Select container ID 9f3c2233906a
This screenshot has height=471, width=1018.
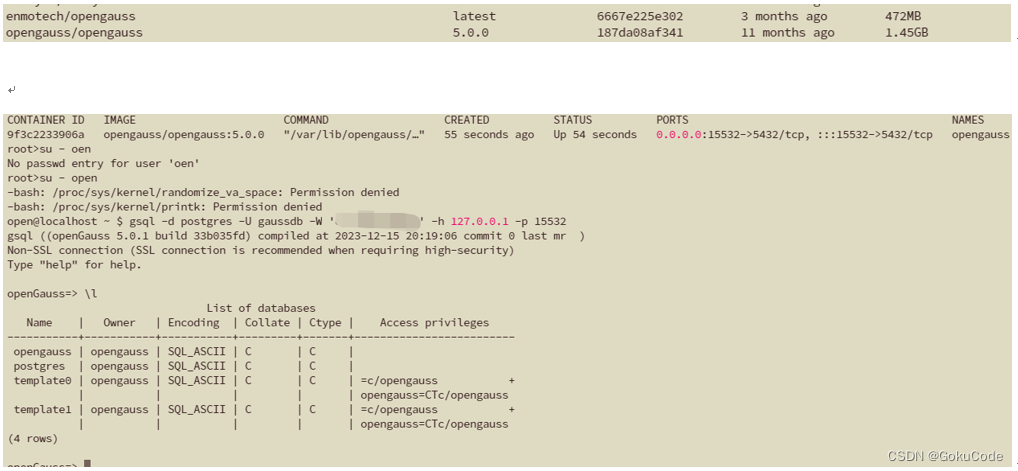[x=45, y=134]
